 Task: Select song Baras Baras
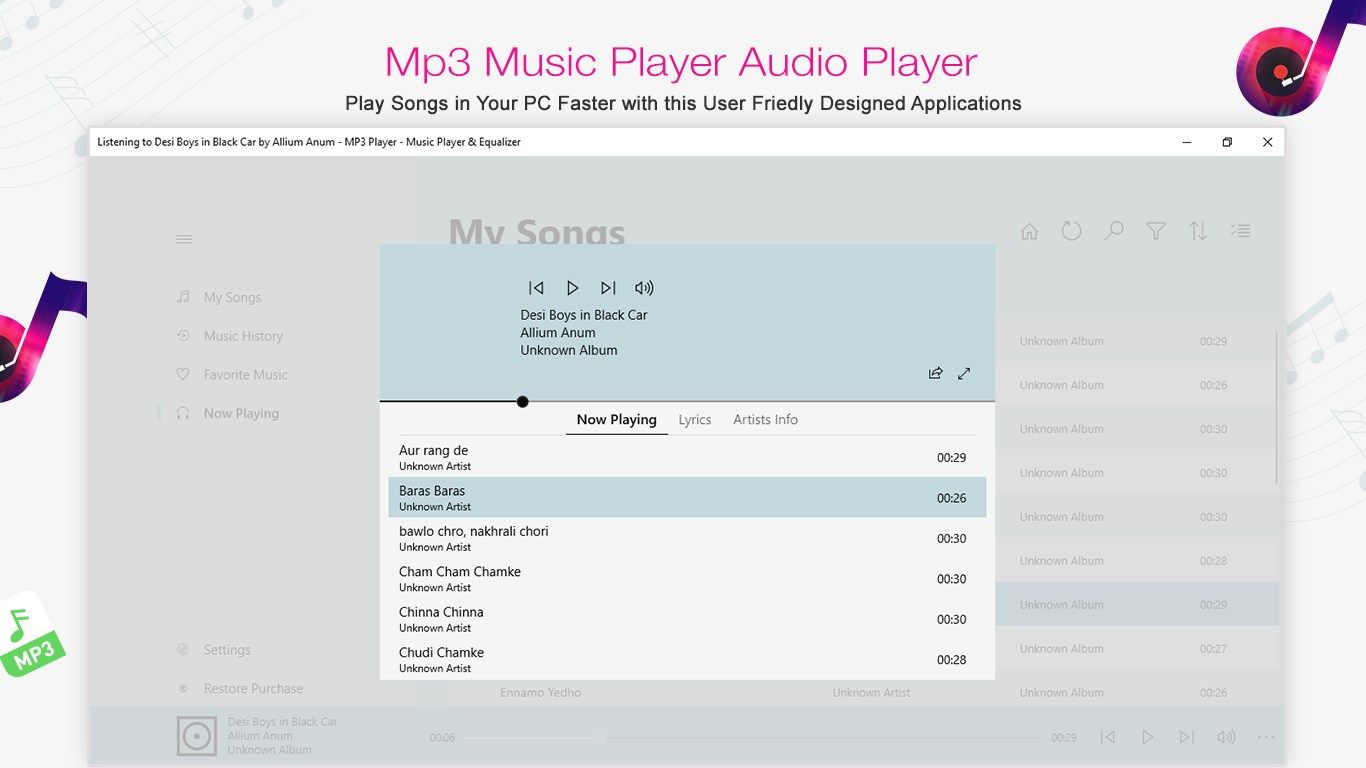687,497
